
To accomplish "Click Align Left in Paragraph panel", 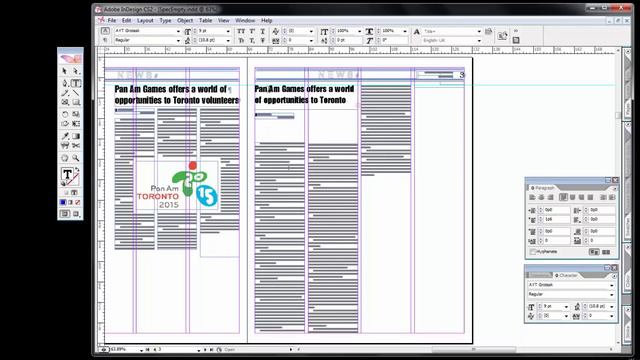I will tap(532, 198).
